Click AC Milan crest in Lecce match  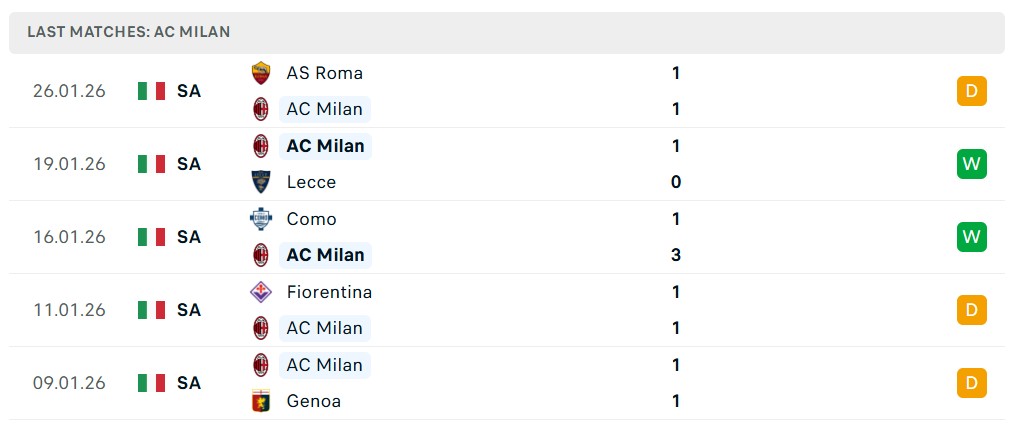coord(261,146)
